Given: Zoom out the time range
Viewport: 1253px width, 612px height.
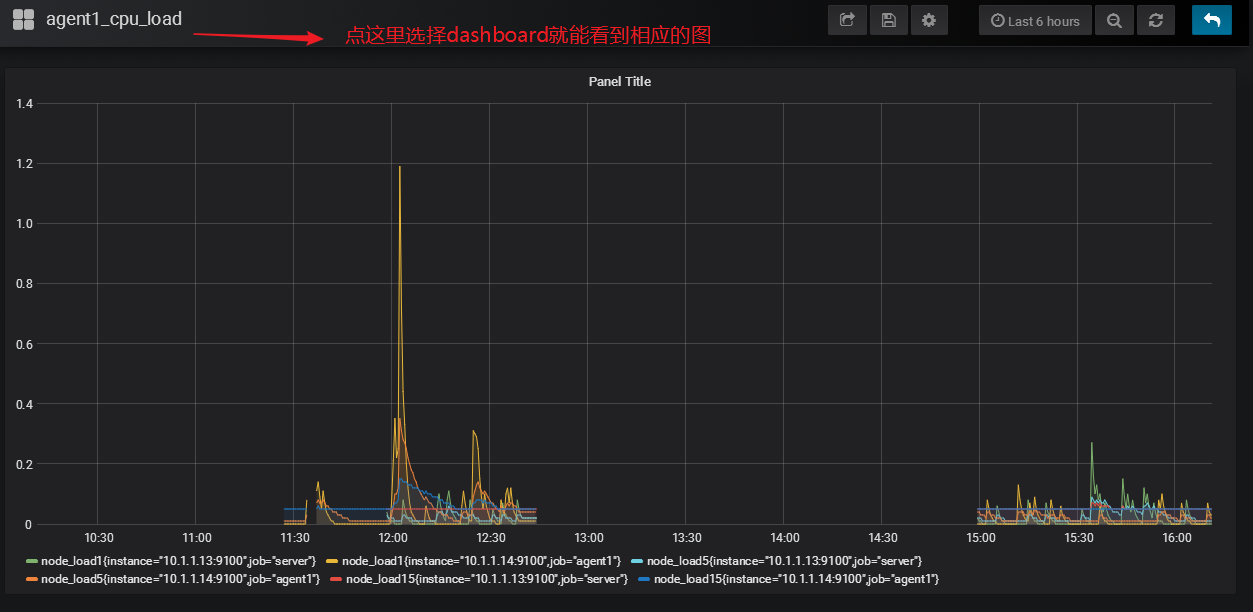Looking at the screenshot, I should click(1114, 20).
